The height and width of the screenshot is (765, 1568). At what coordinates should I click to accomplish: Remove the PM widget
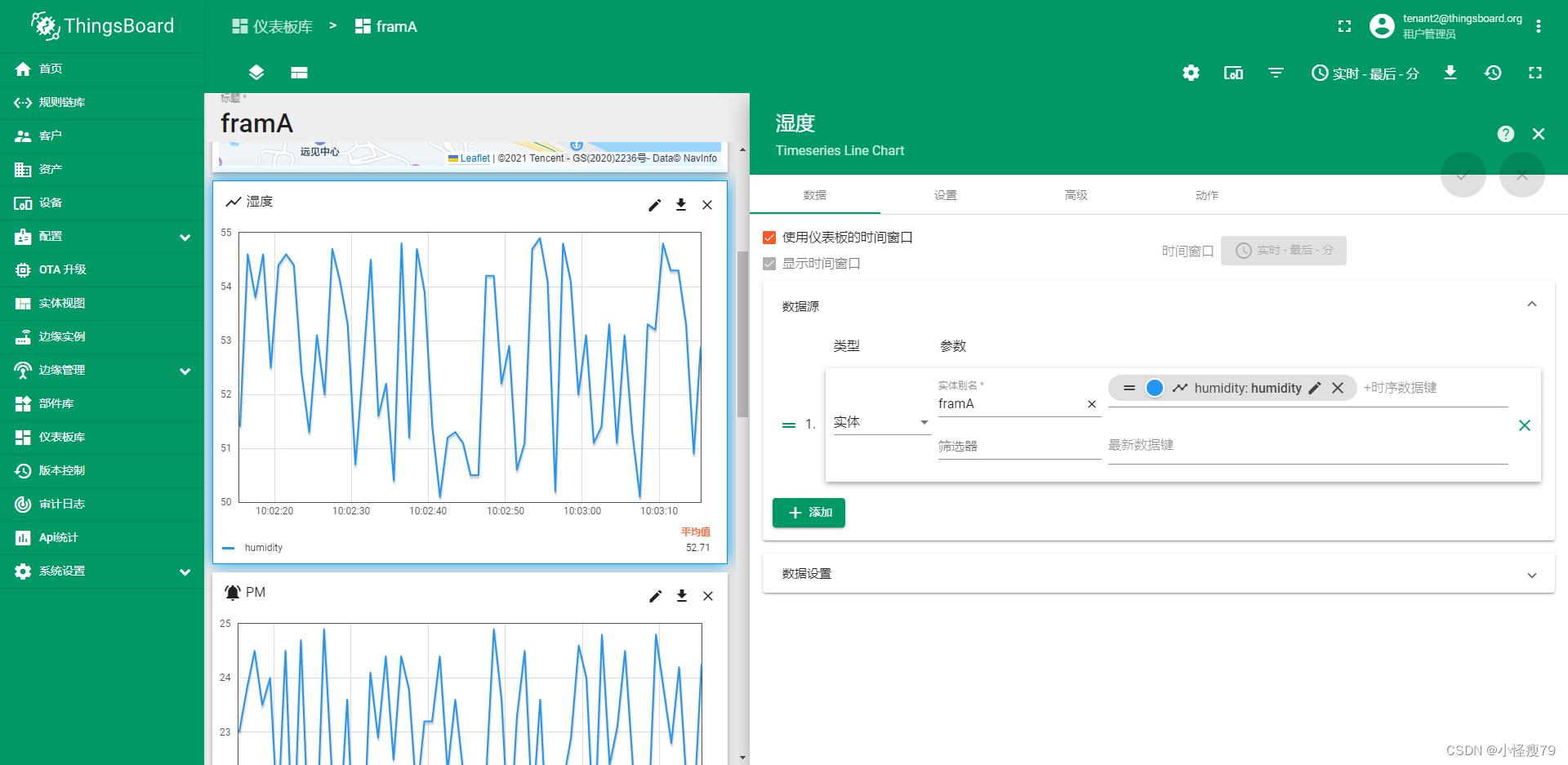click(708, 596)
